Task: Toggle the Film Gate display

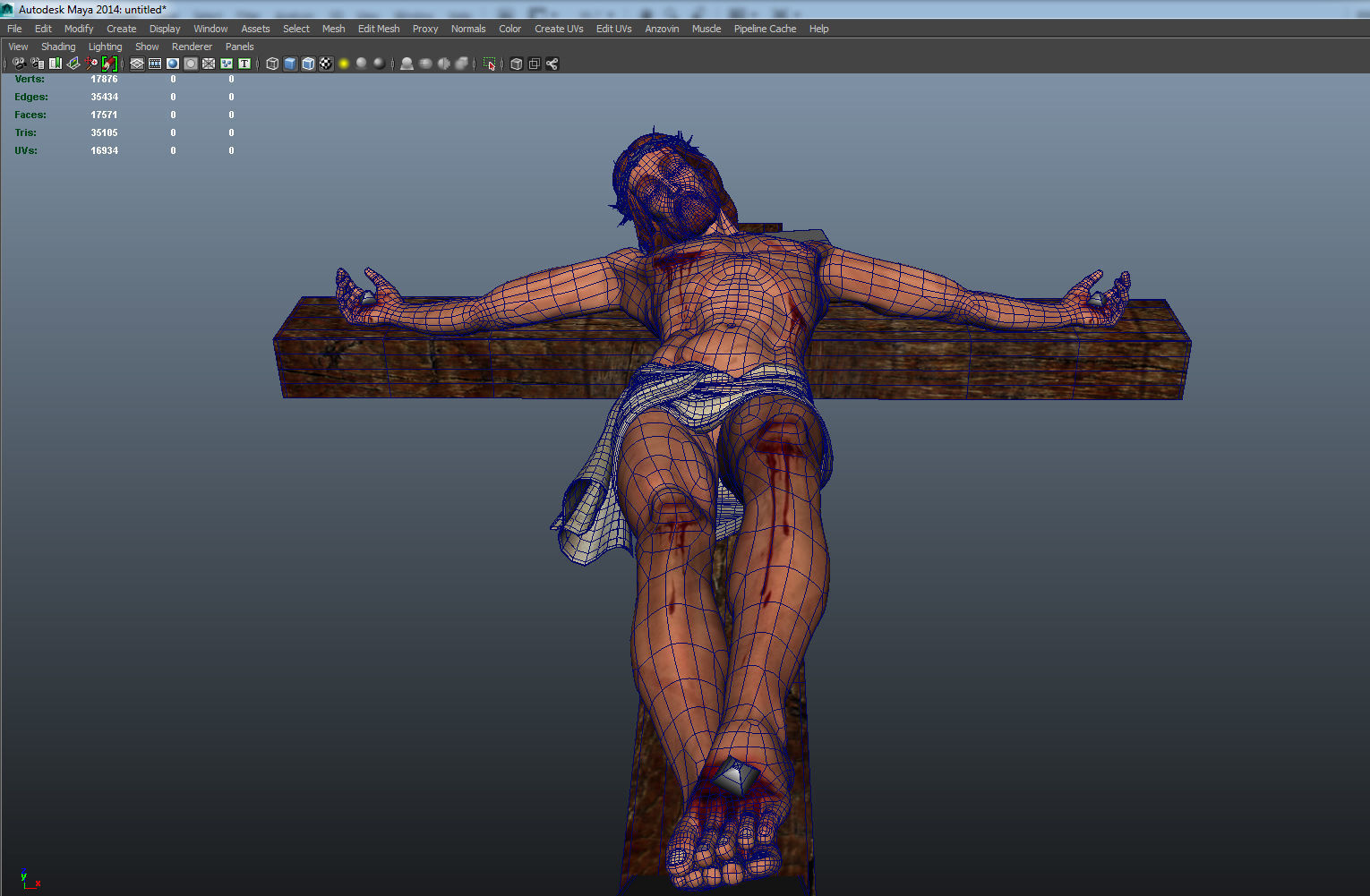Action: (x=155, y=64)
